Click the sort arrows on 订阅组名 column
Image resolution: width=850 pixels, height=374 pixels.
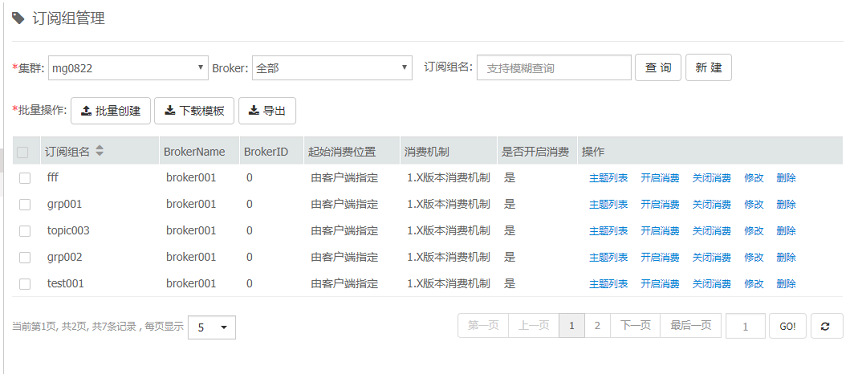click(x=99, y=151)
